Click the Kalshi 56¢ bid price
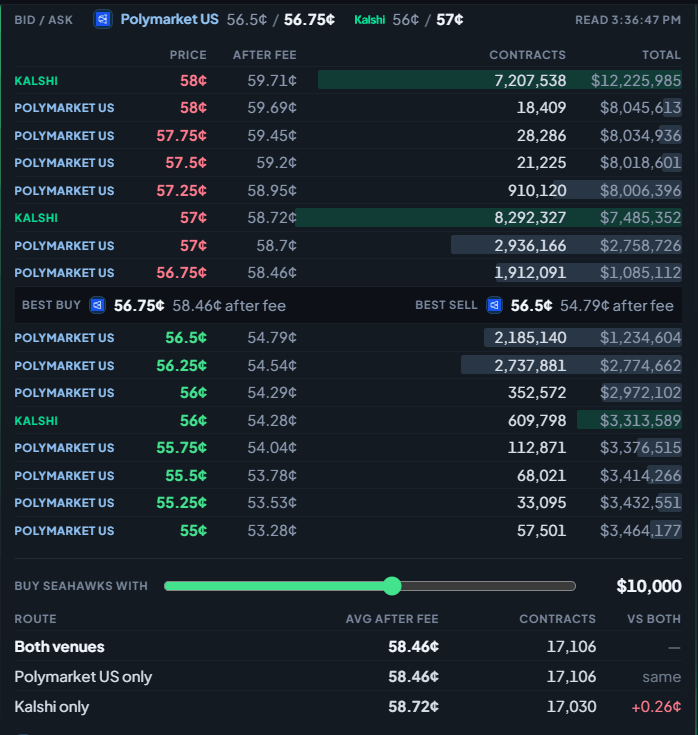698x735 pixels. click(193, 420)
